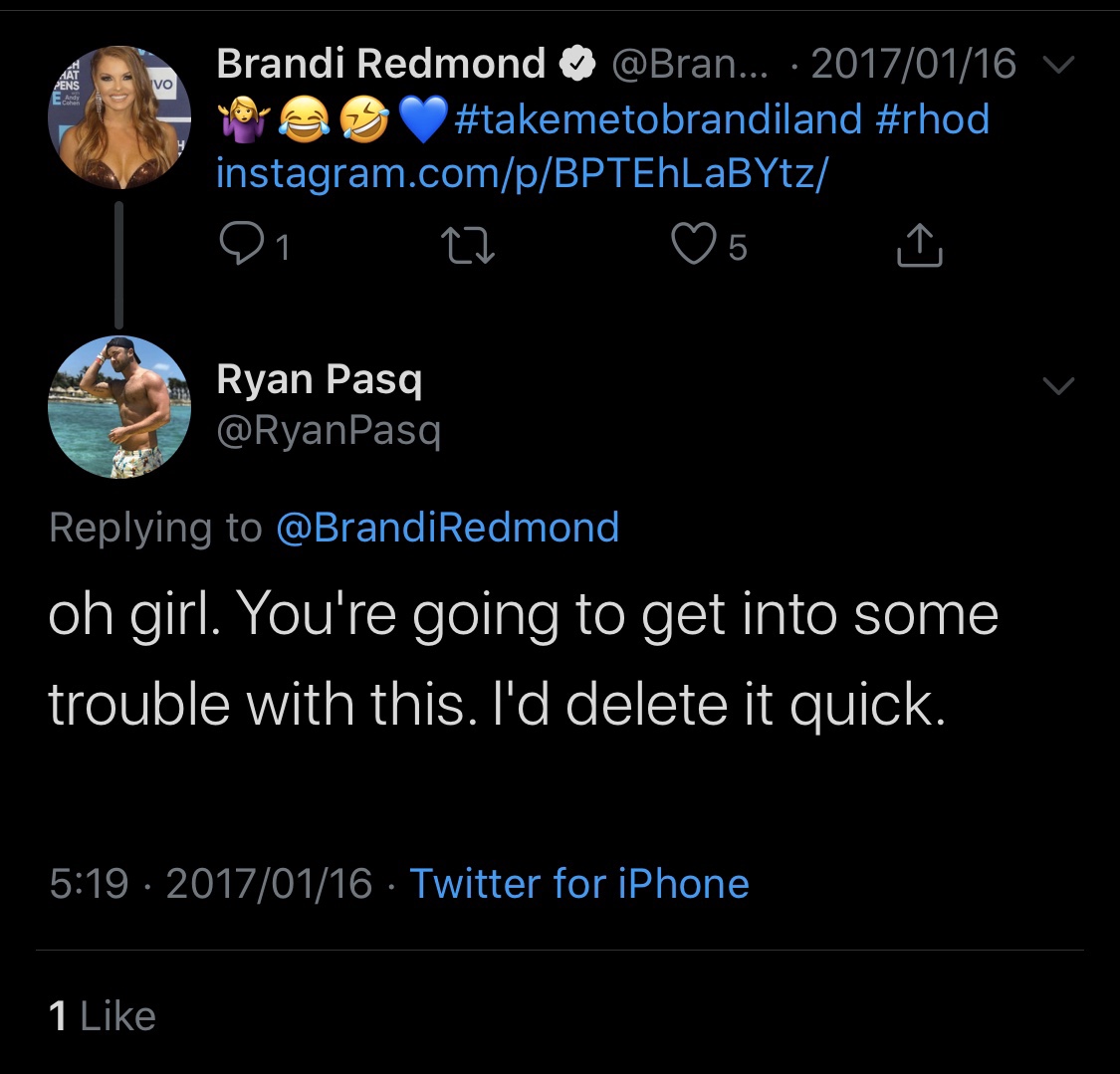Screen dimensions: 1120x1074
Task: Open the chevron menu on Ryan Pasq's reply
Action: pyautogui.click(x=1057, y=385)
